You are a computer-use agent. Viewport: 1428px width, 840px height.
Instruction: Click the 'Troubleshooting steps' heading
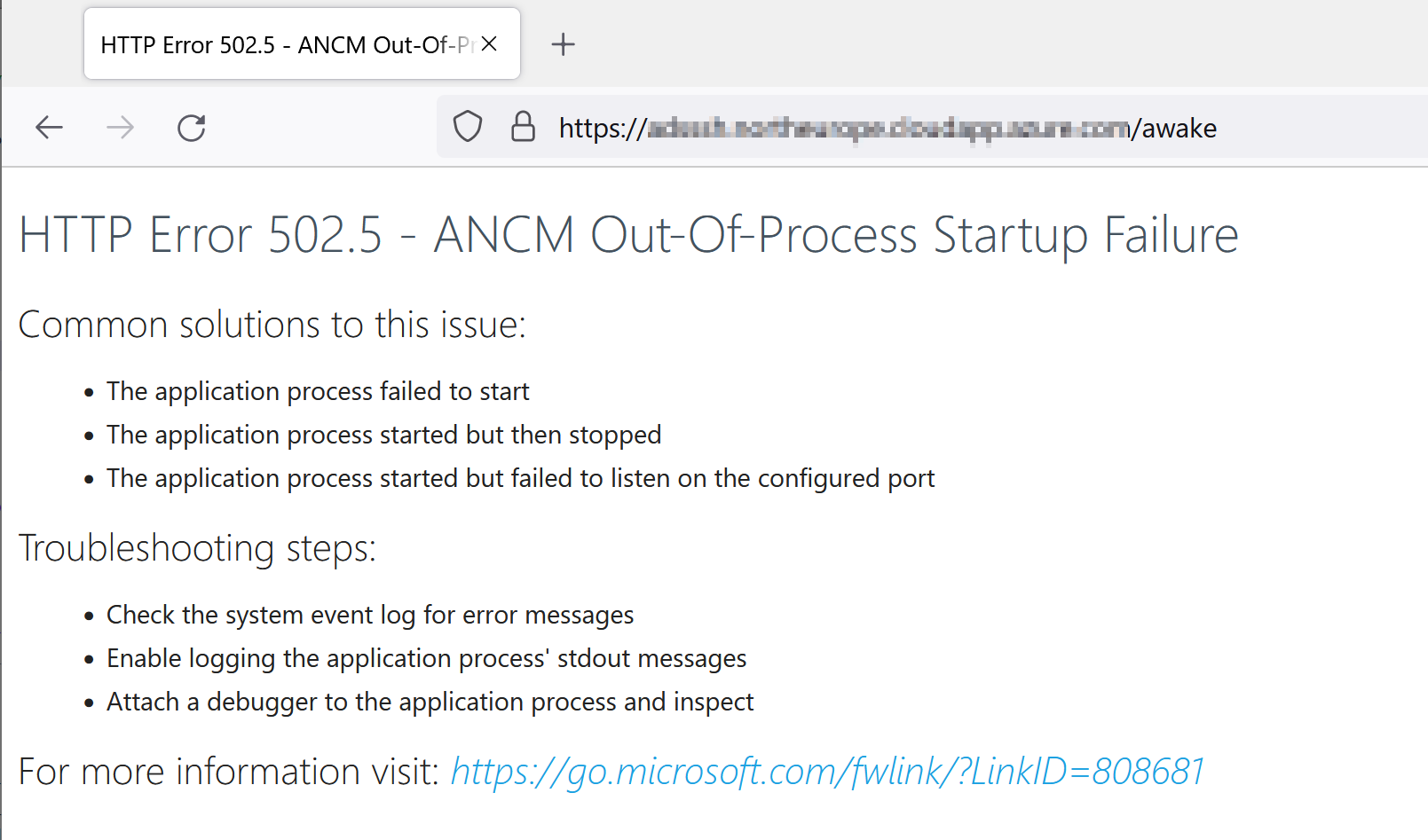pyautogui.click(x=197, y=548)
